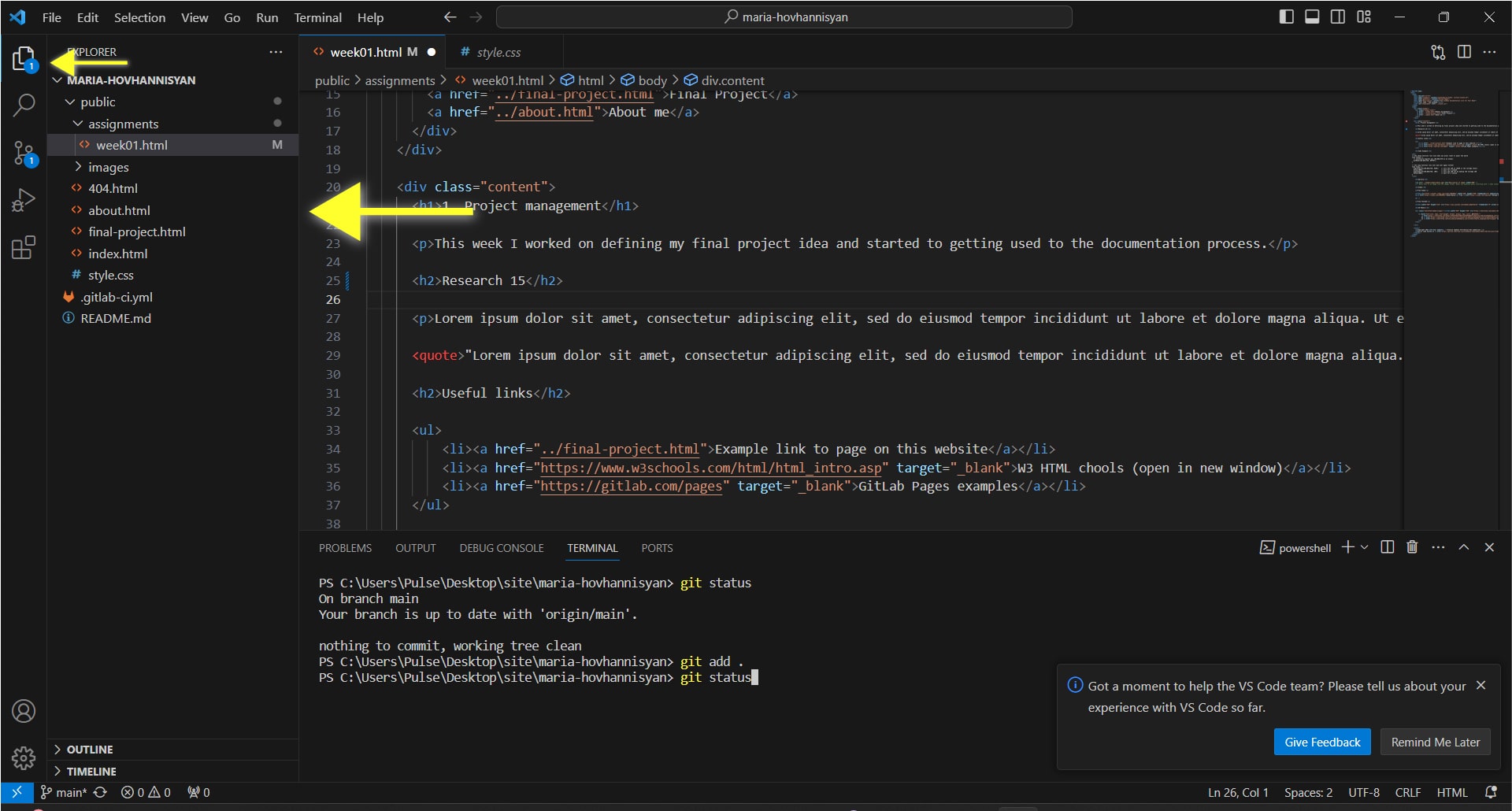Screen dimensions: 1512x811
Task: Click the Give Feedback button
Action: click(x=1322, y=742)
